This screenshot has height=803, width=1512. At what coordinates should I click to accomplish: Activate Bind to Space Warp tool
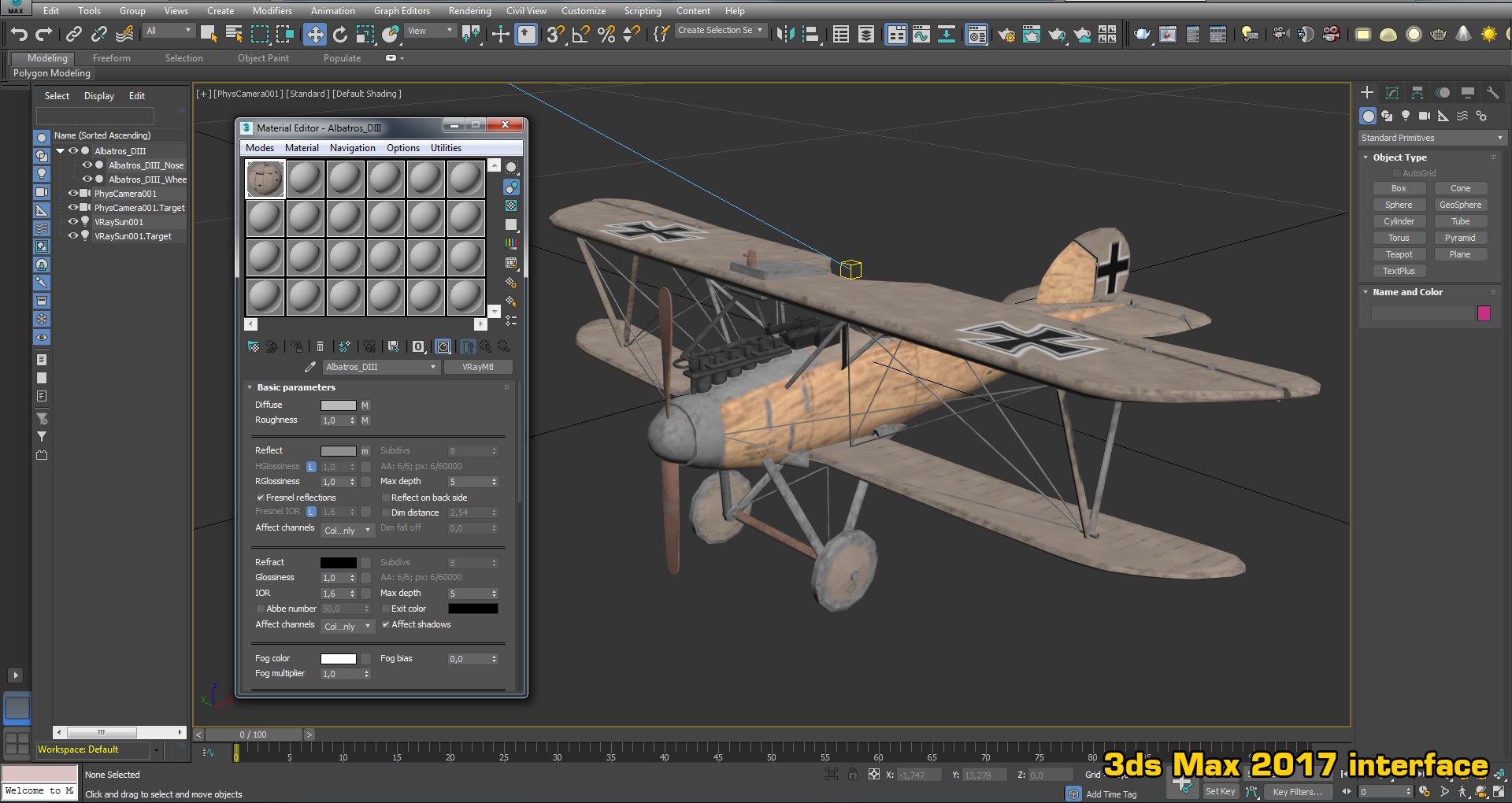click(x=124, y=34)
